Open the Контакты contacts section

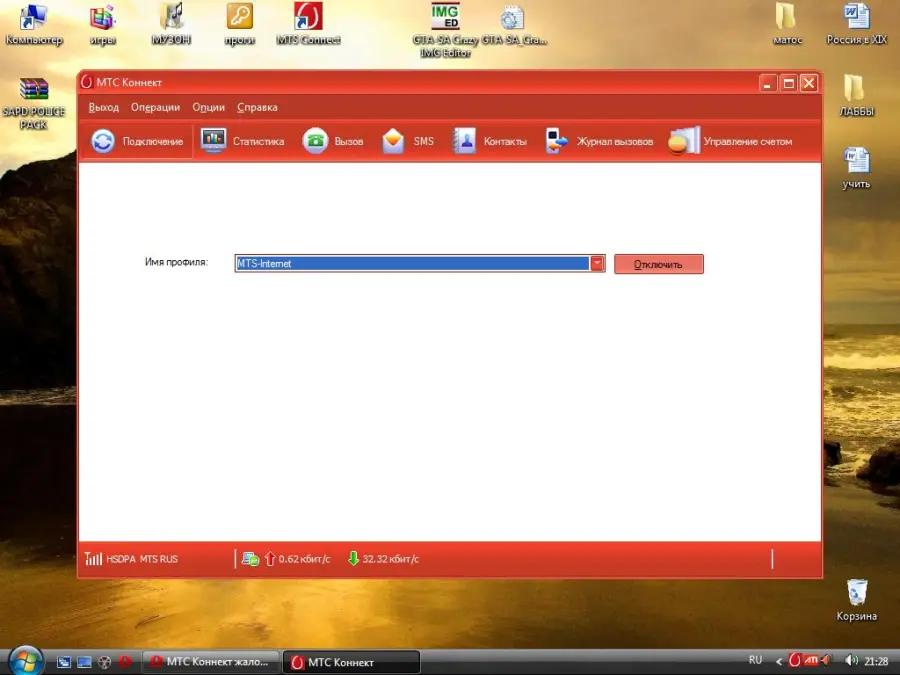click(489, 141)
